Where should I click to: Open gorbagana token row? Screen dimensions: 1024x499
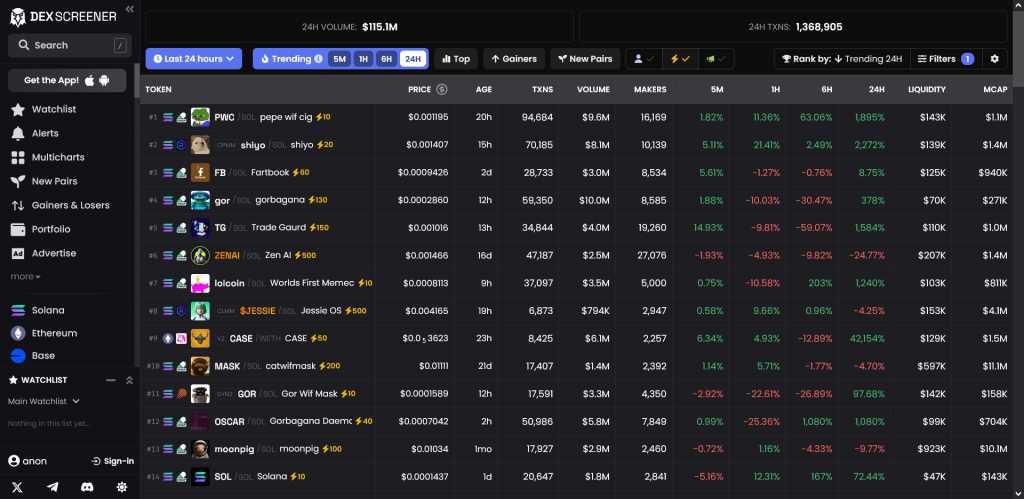click(576, 200)
